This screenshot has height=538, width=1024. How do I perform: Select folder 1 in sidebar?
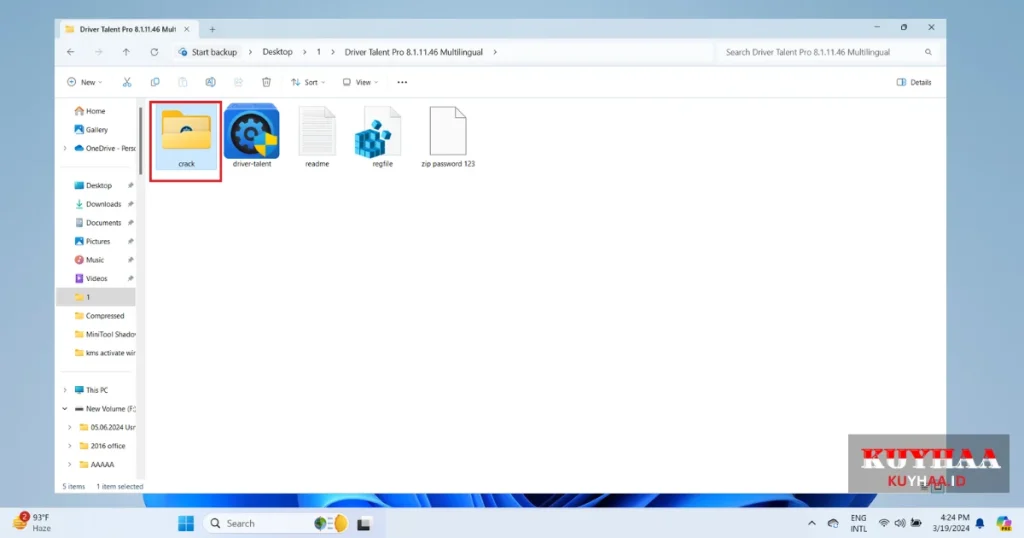[96, 297]
